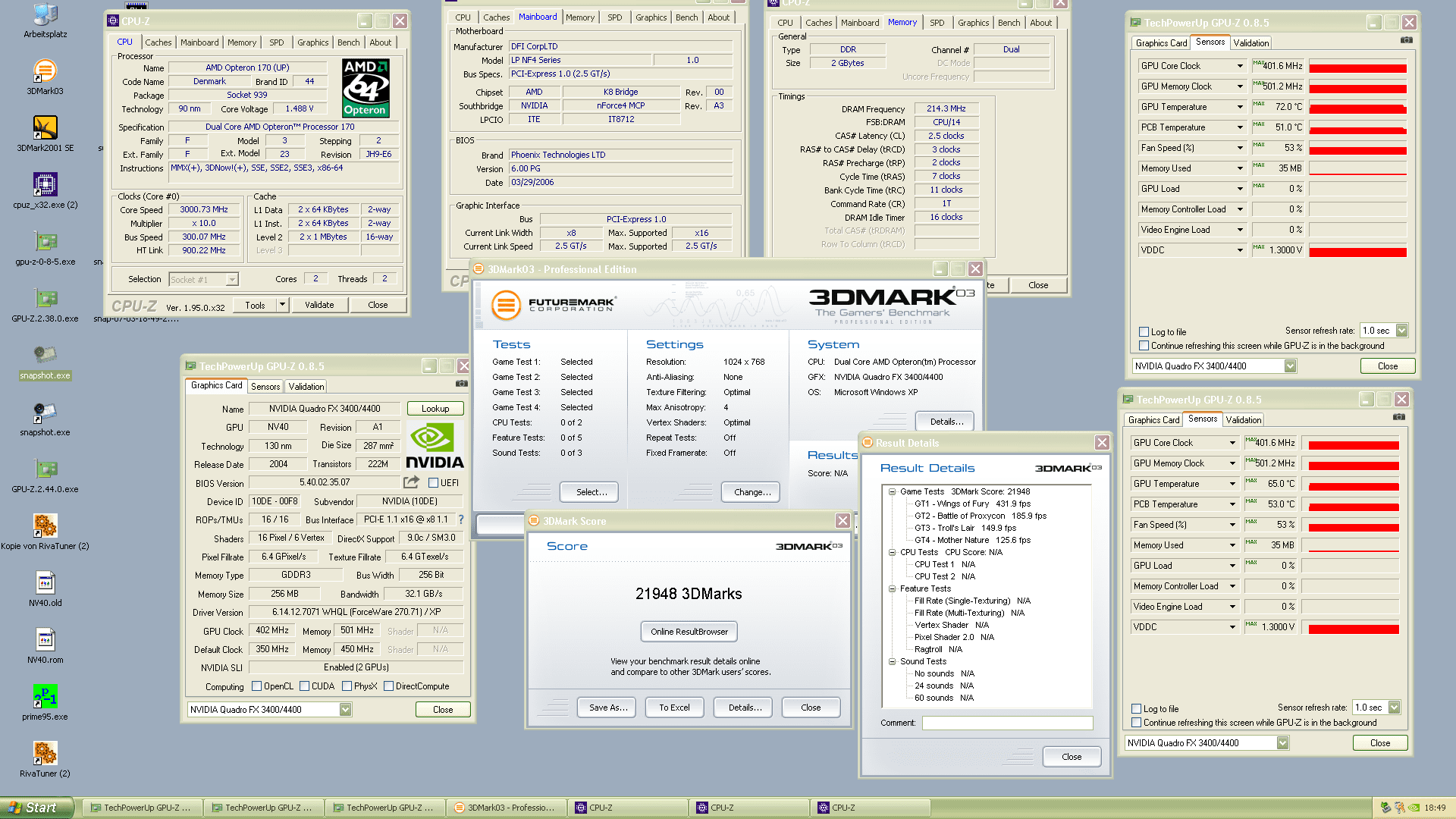Enable continue refreshing in top-right GPU-Z window

(x=1144, y=346)
